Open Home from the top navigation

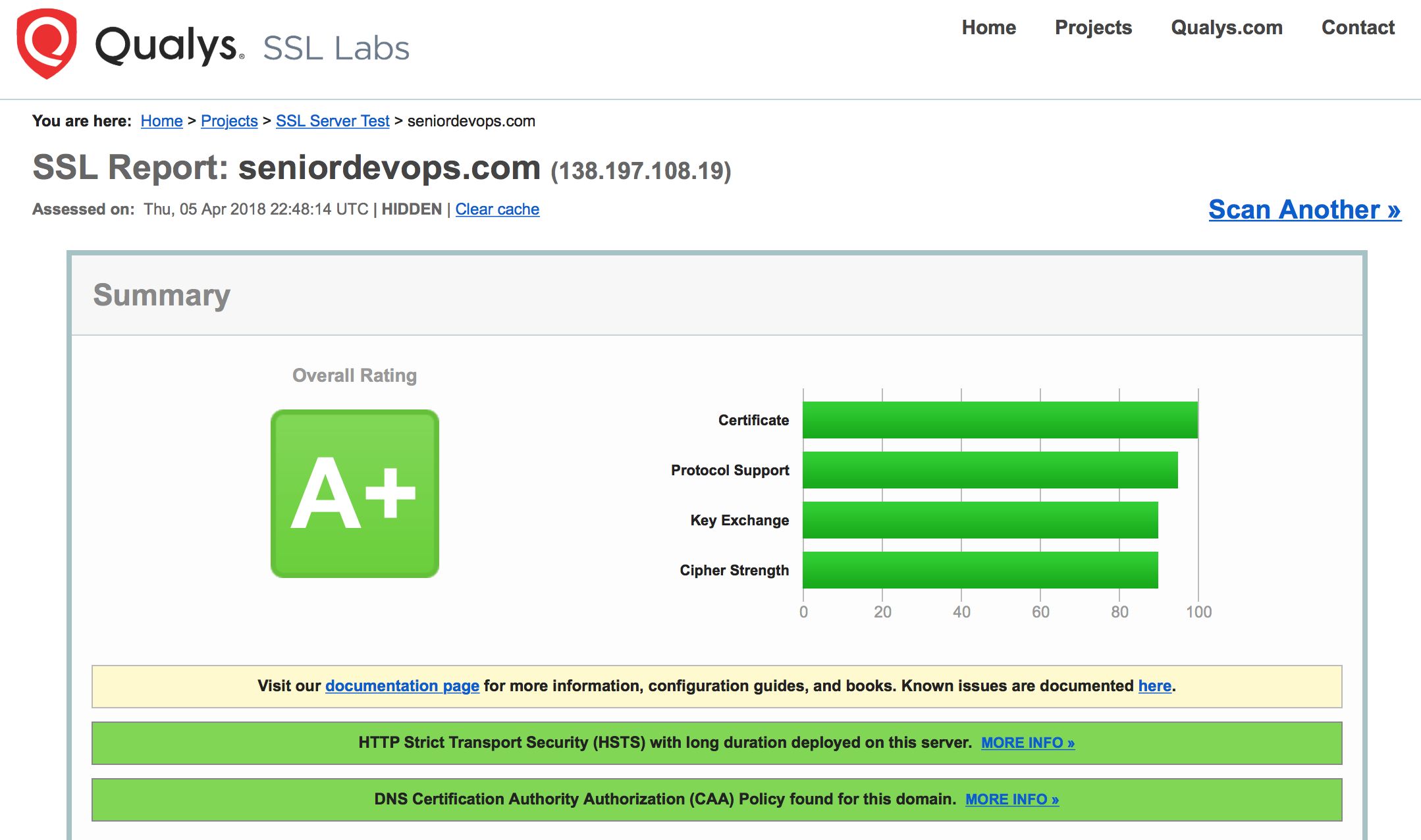tap(988, 28)
